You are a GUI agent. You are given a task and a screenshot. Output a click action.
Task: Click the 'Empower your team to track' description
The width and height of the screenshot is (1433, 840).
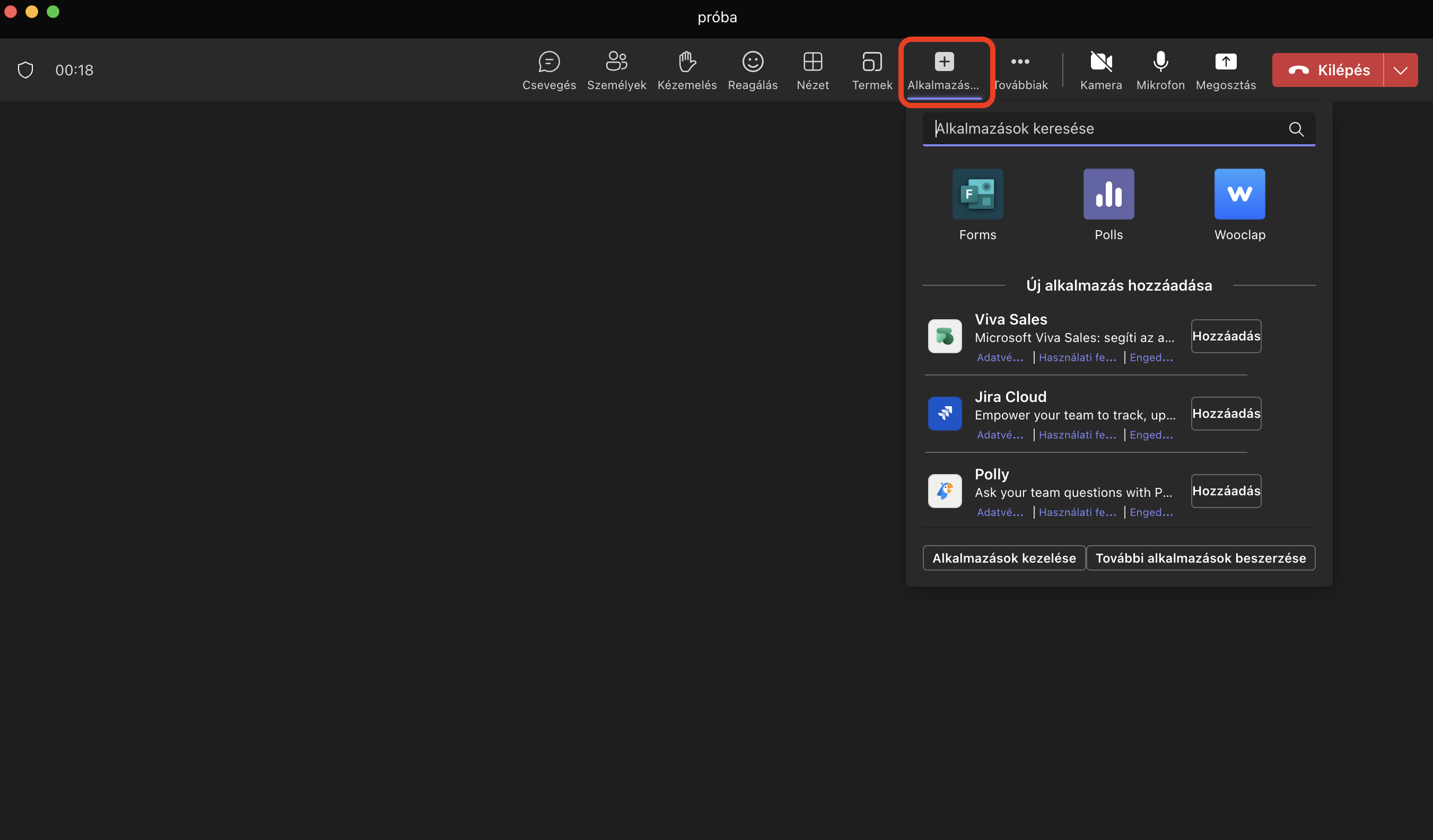(x=1074, y=415)
